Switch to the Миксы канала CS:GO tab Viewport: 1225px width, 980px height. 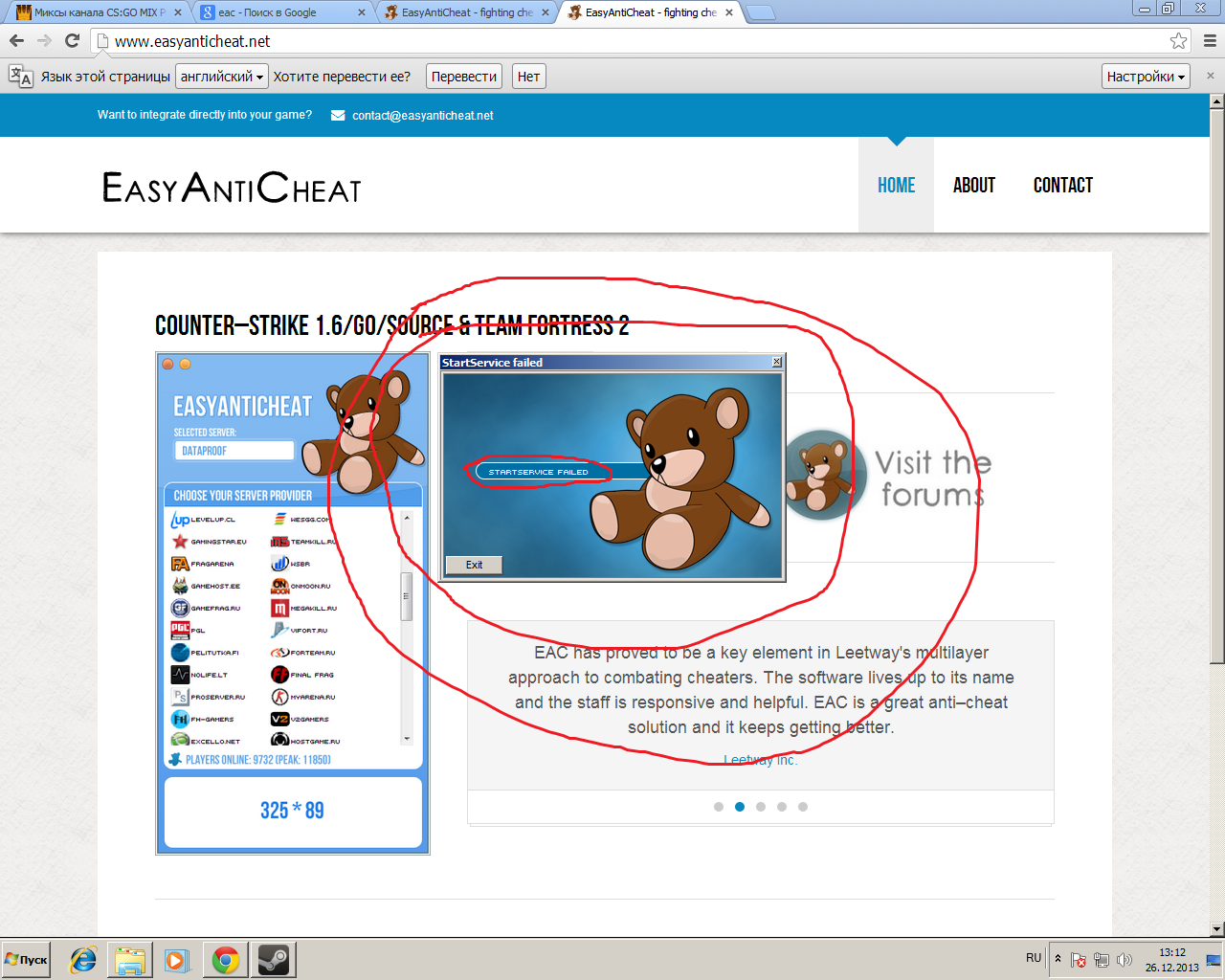[x=100, y=12]
